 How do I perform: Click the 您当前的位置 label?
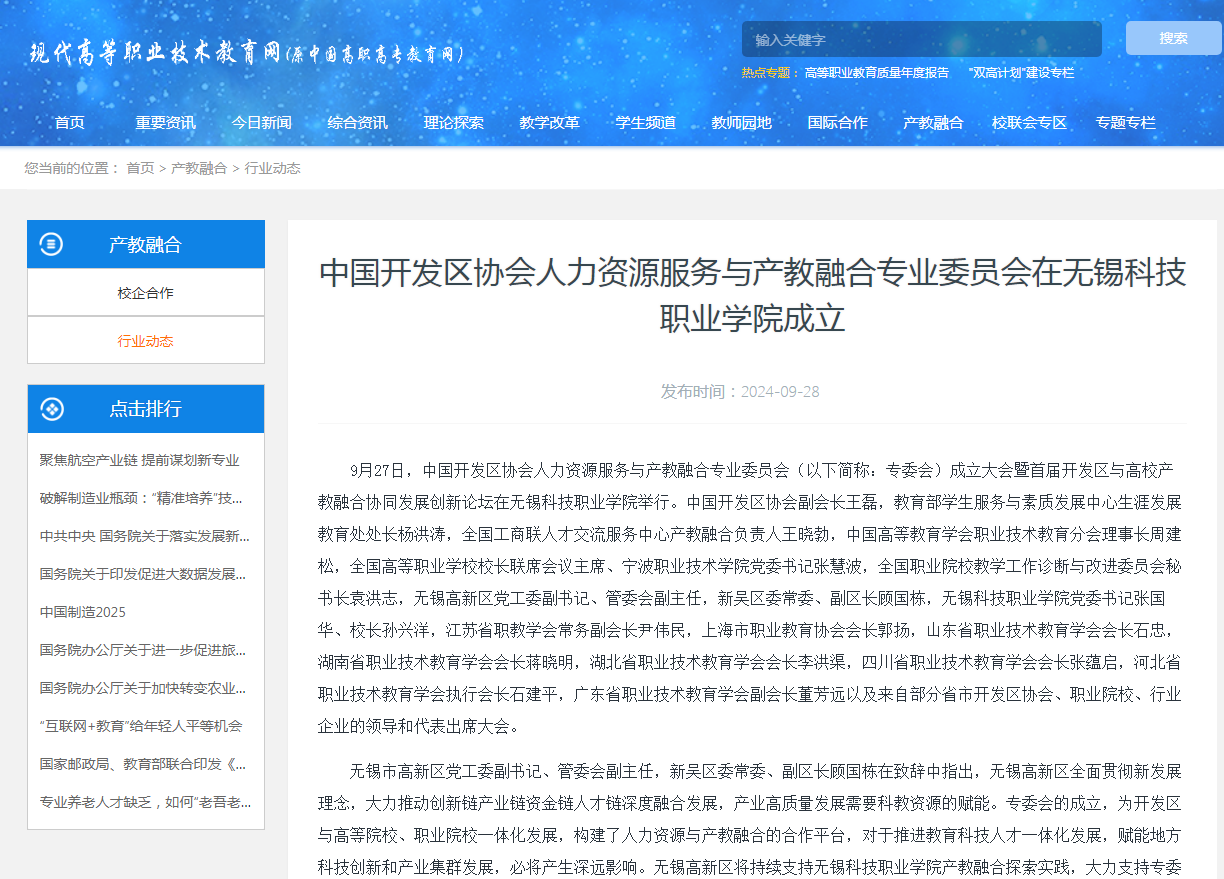click(x=66, y=168)
